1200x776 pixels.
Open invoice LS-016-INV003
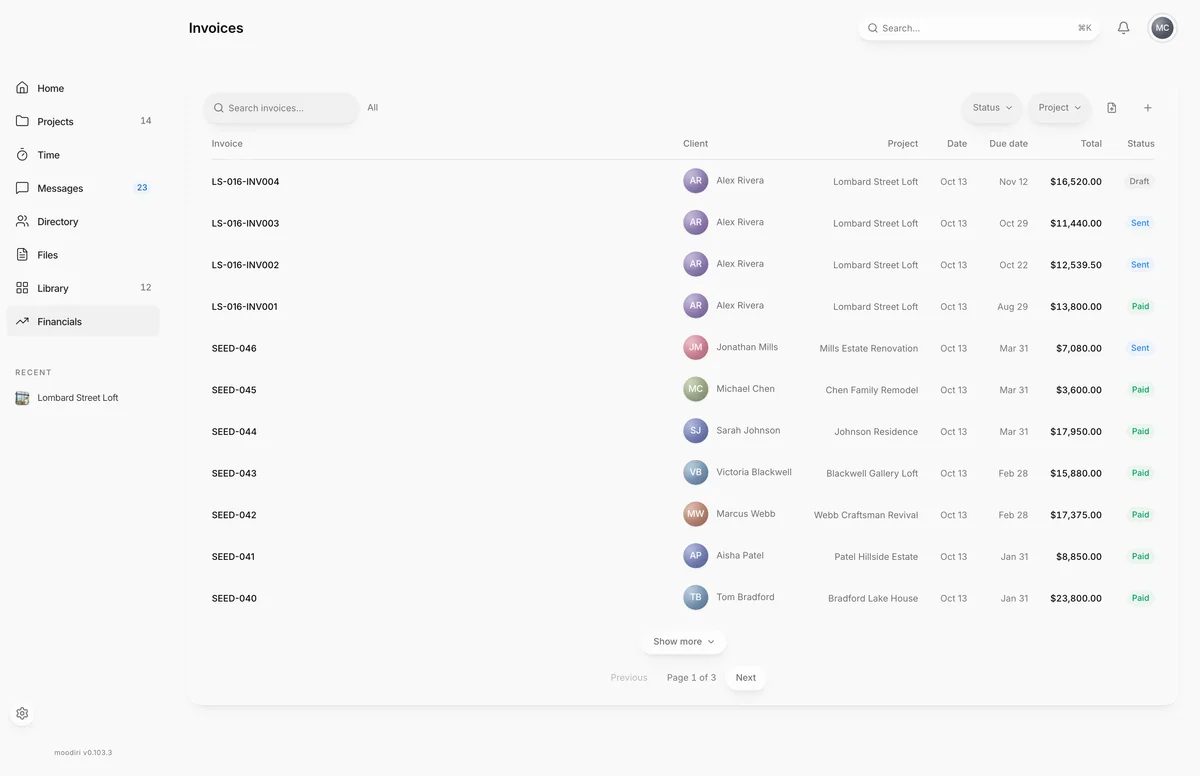point(245,224)
